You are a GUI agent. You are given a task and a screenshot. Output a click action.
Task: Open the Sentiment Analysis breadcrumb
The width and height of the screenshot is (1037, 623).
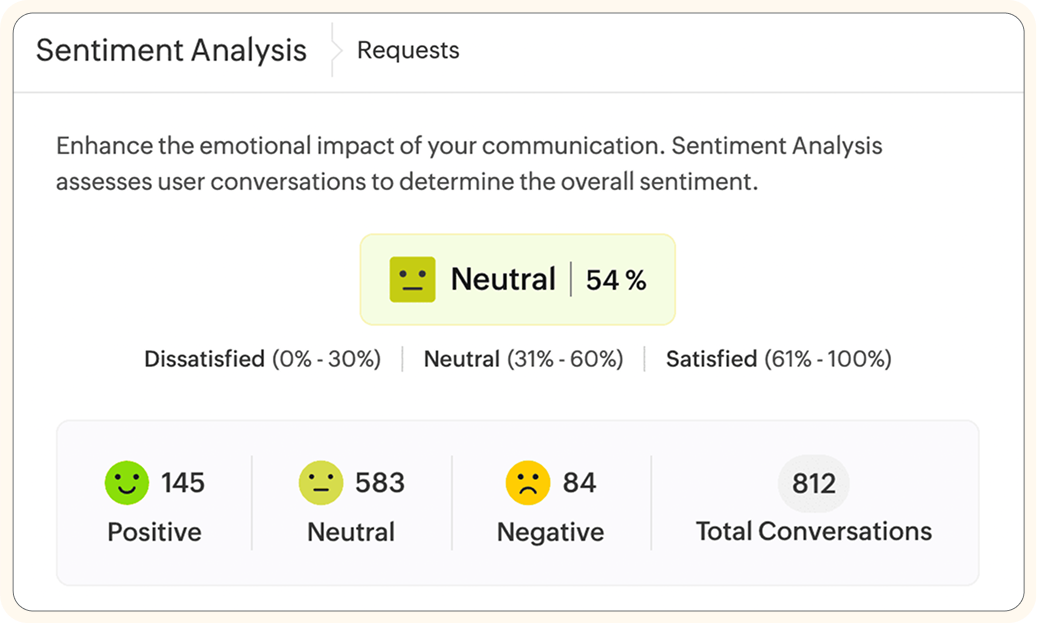(x=171, y=51)
